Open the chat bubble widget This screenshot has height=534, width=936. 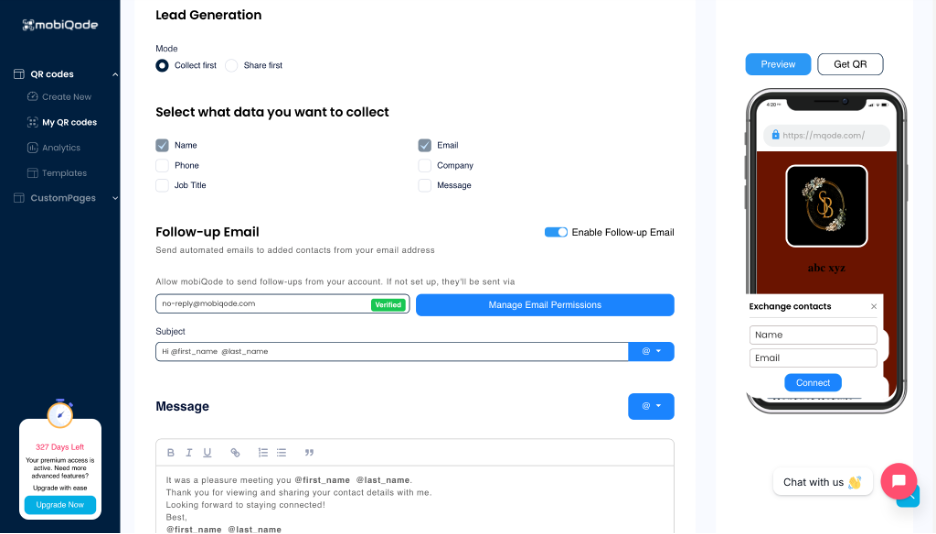pos(898,481)
